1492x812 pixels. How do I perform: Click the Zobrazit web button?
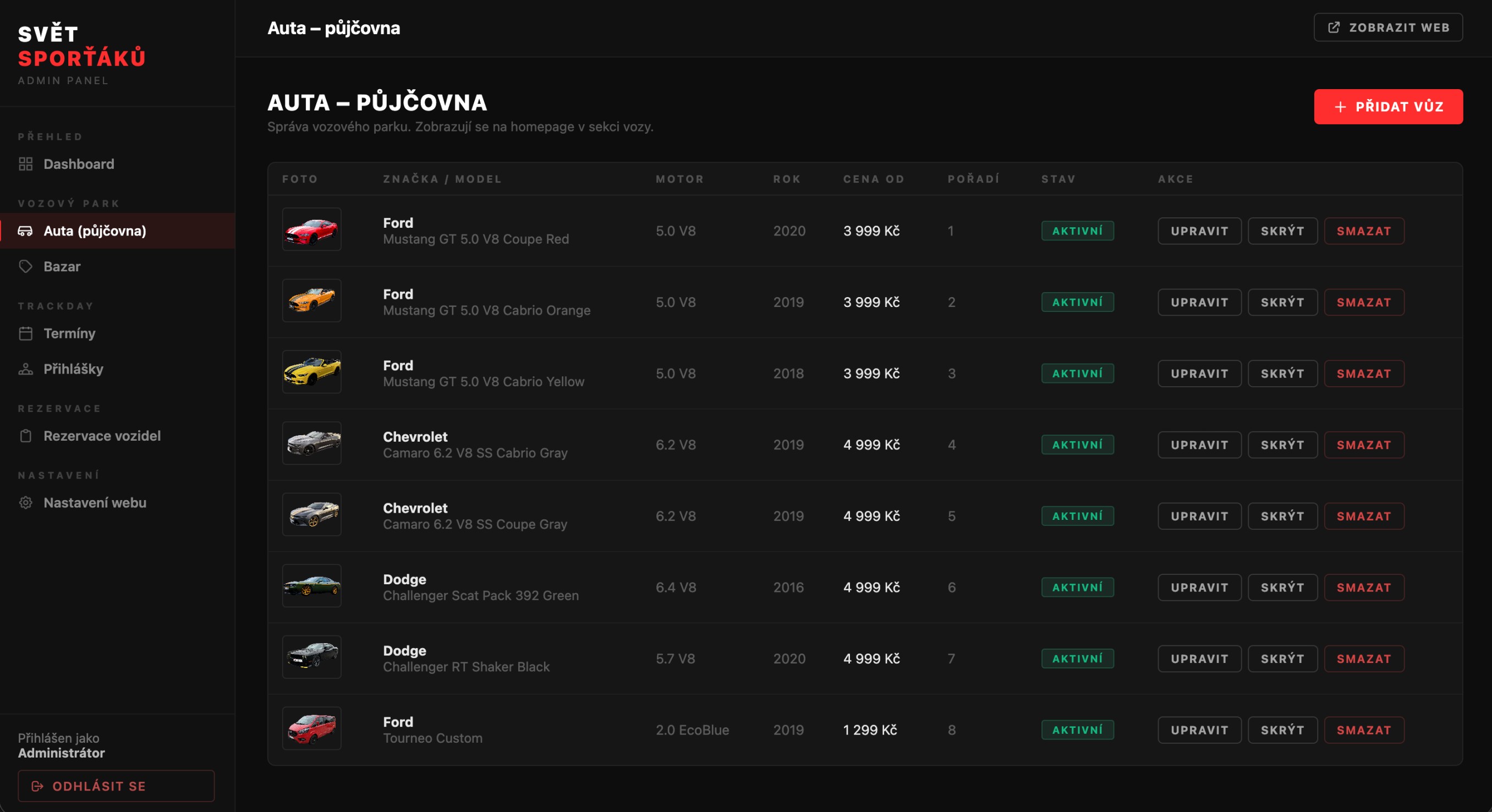tap(1389, 28)
